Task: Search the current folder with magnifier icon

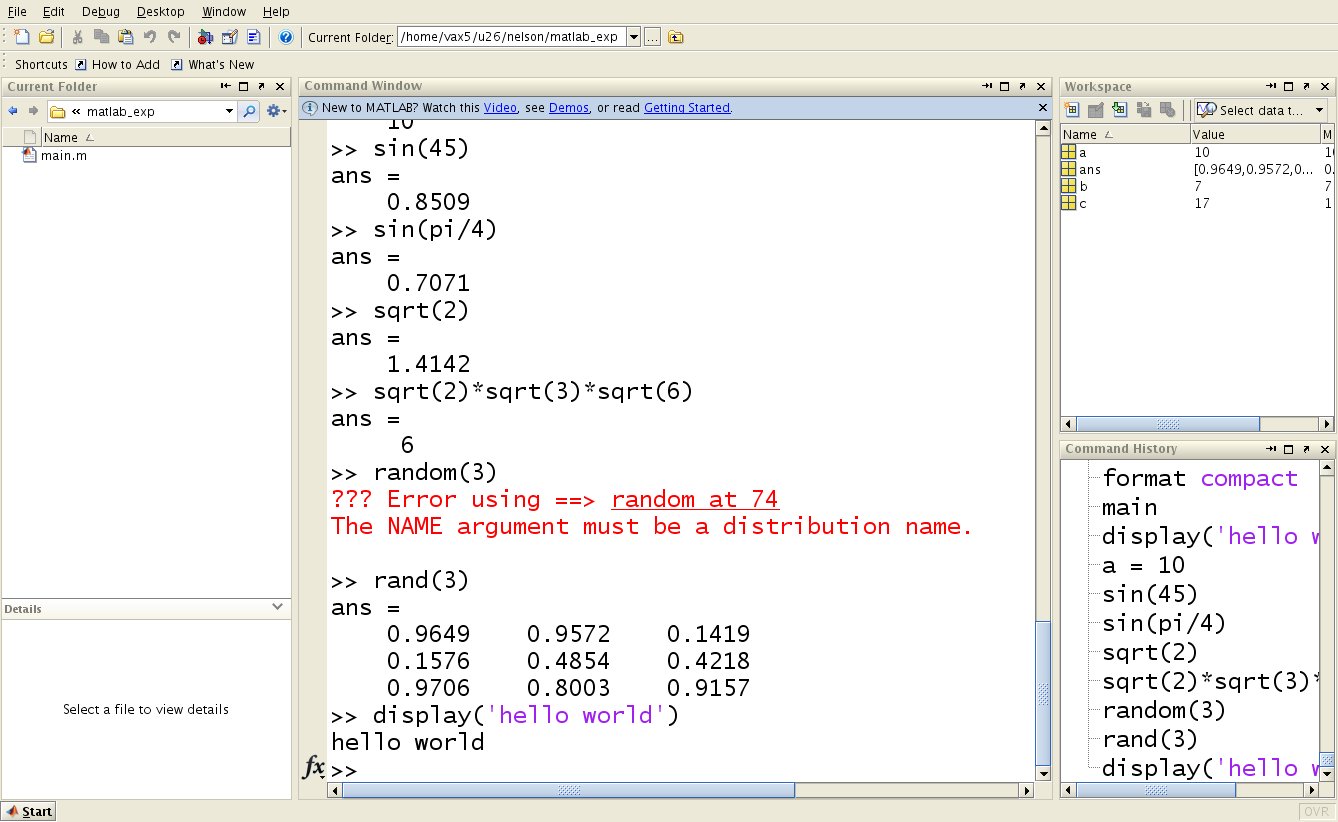Action: point(249,111)
